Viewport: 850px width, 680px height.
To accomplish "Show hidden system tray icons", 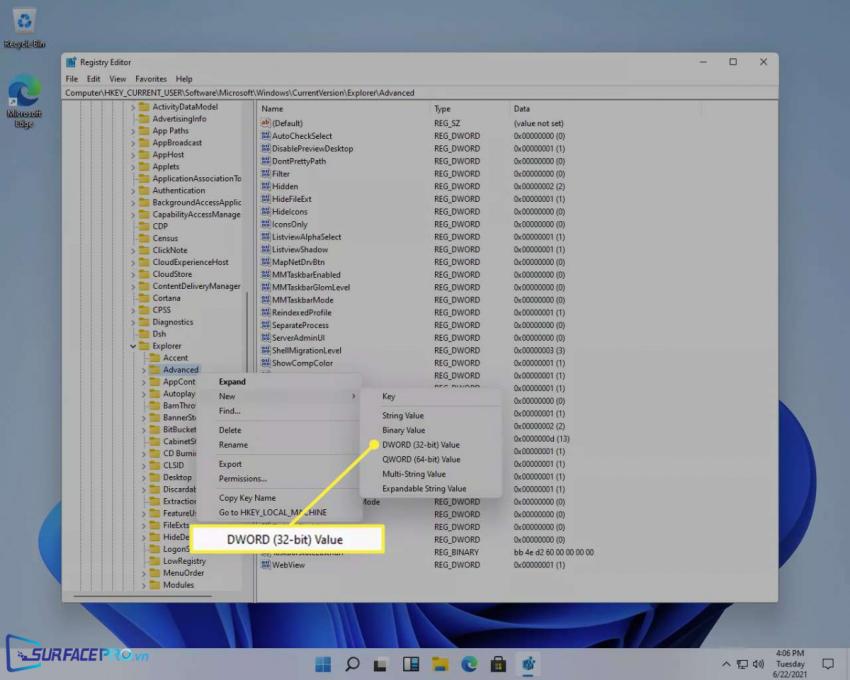I will [726, 664].
